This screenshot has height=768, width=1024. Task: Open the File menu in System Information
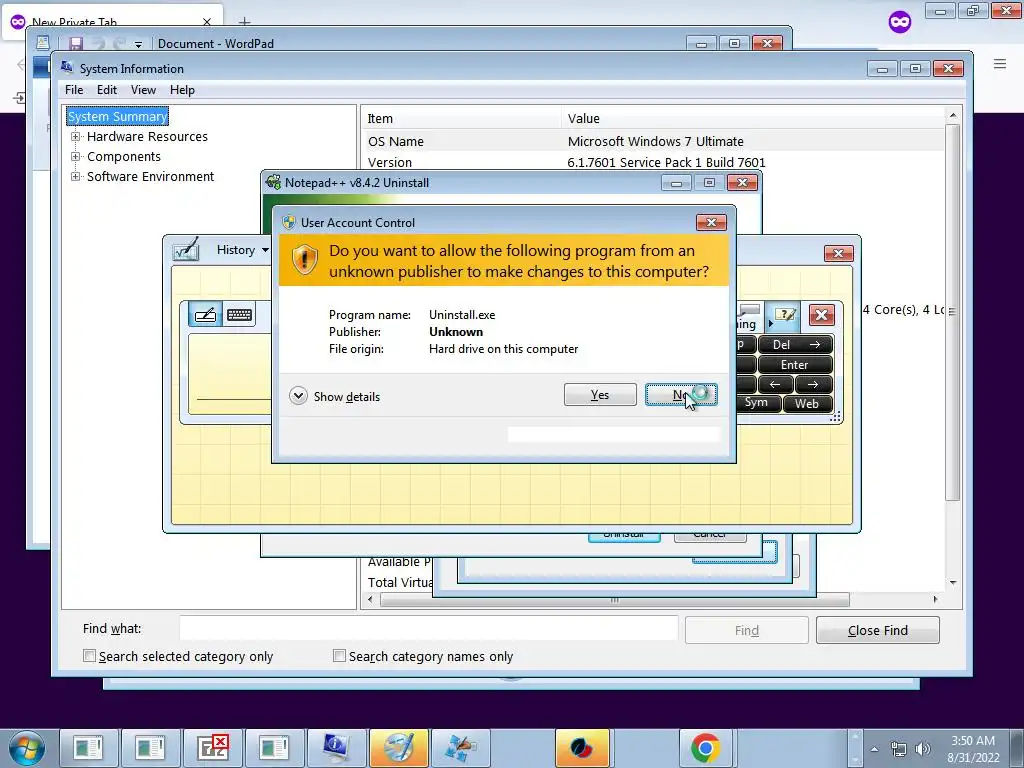74,89
